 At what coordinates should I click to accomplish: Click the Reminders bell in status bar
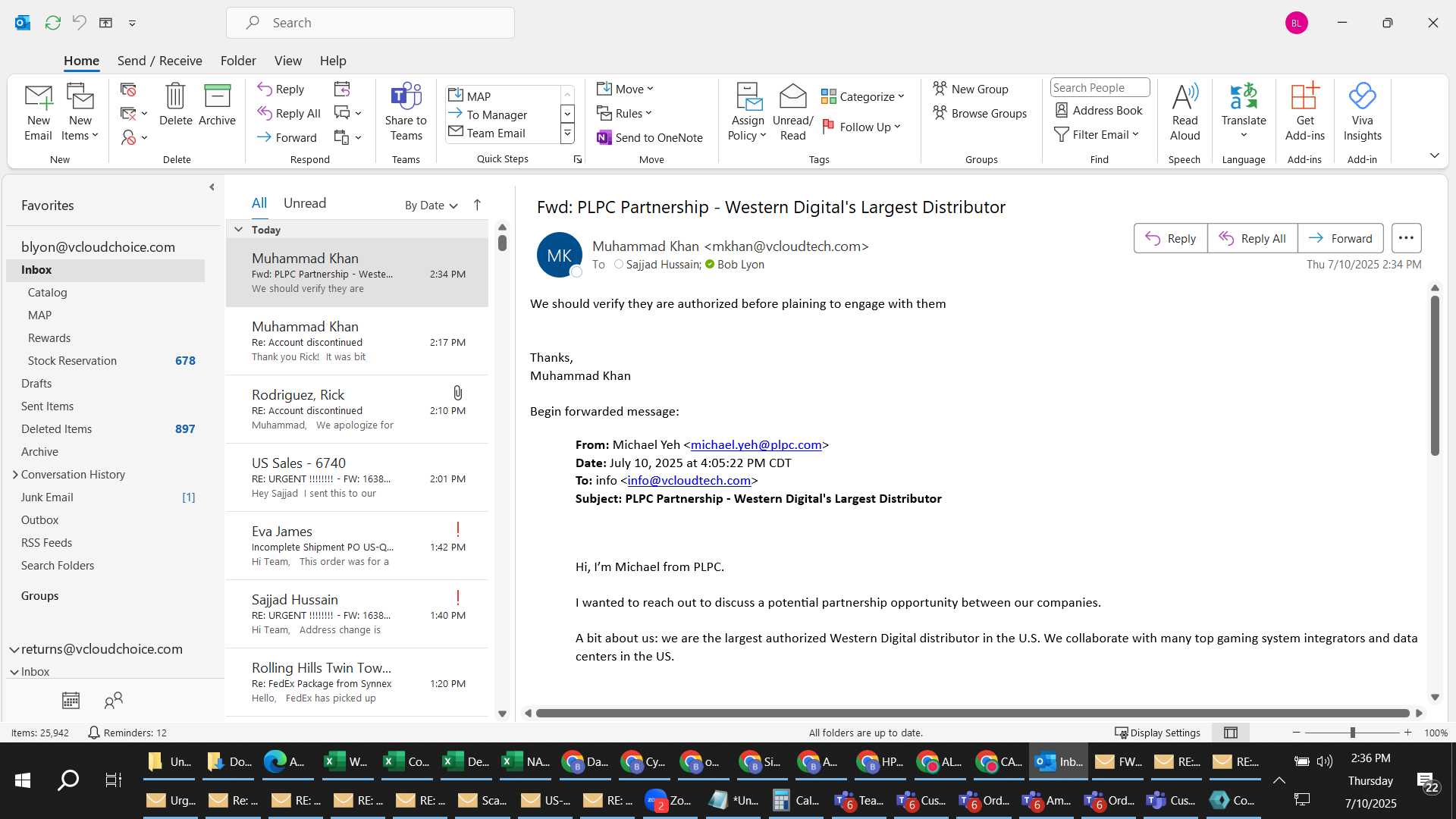[94, 733]
